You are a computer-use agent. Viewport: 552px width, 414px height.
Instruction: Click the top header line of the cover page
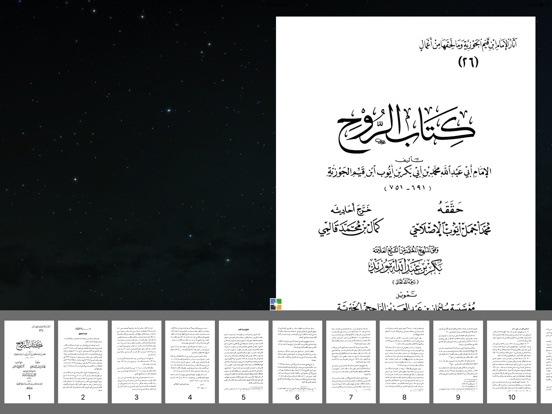click(468, 45)
